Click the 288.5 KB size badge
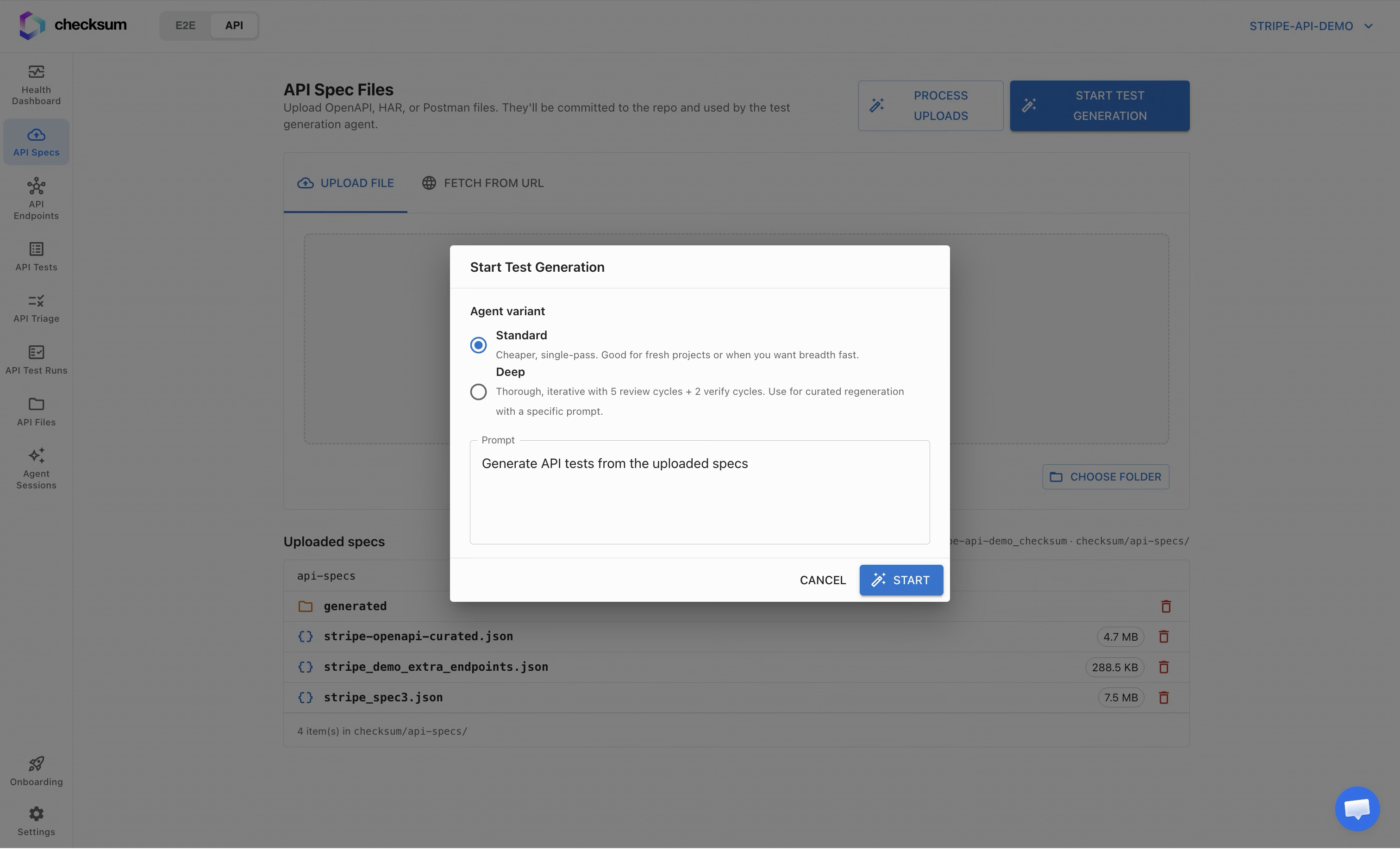The image size is (1400, 849). point(1115,667)
